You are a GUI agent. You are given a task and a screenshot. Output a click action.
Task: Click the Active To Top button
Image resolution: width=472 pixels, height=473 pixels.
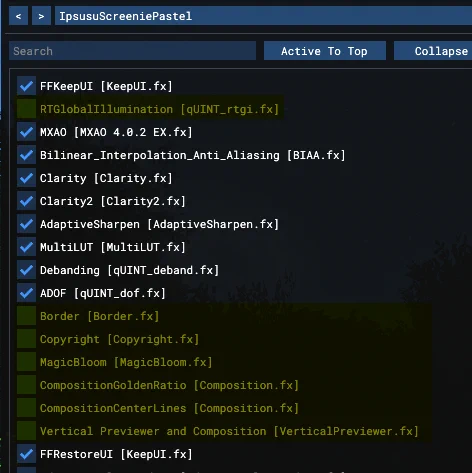[x=325, y=51]
